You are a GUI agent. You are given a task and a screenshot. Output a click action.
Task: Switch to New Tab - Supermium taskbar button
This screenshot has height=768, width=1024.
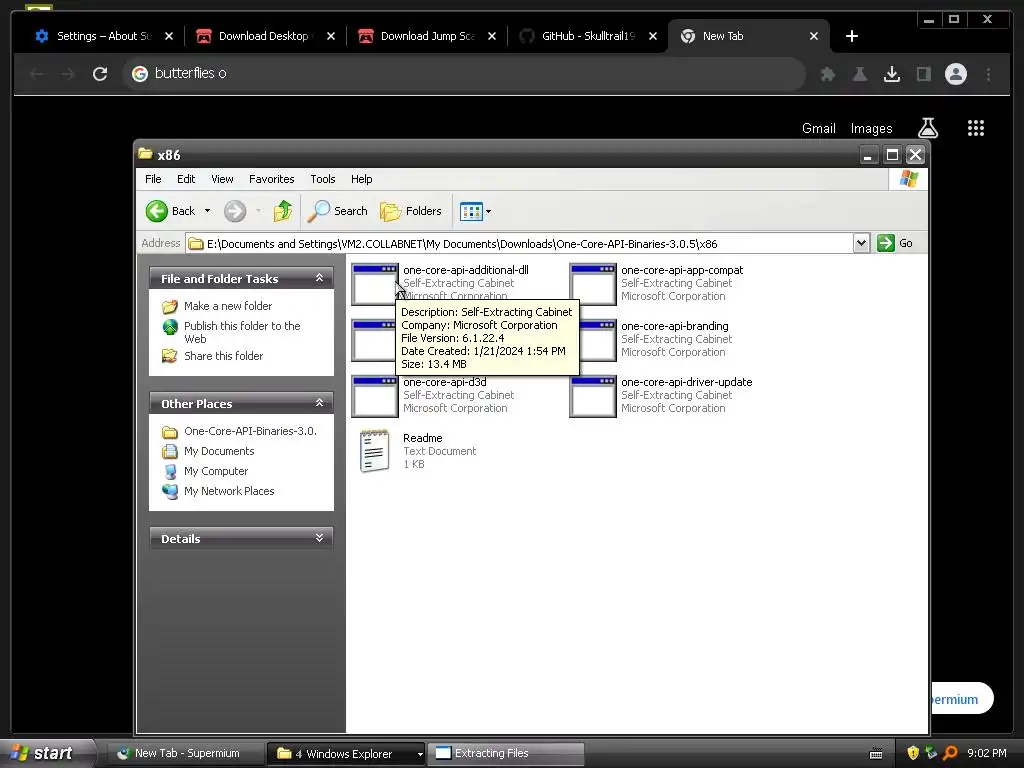(185, 753)
